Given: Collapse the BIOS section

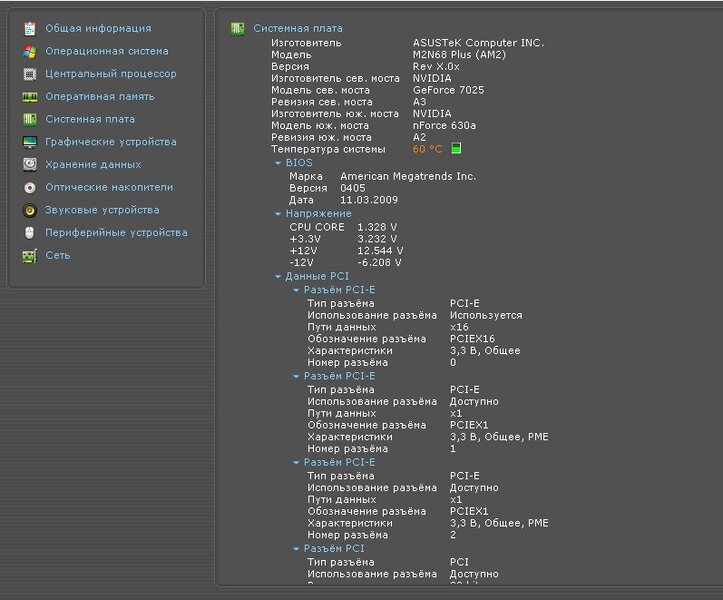Looking at the screenshot, I should pyautogui.click(x=278, y=163).
